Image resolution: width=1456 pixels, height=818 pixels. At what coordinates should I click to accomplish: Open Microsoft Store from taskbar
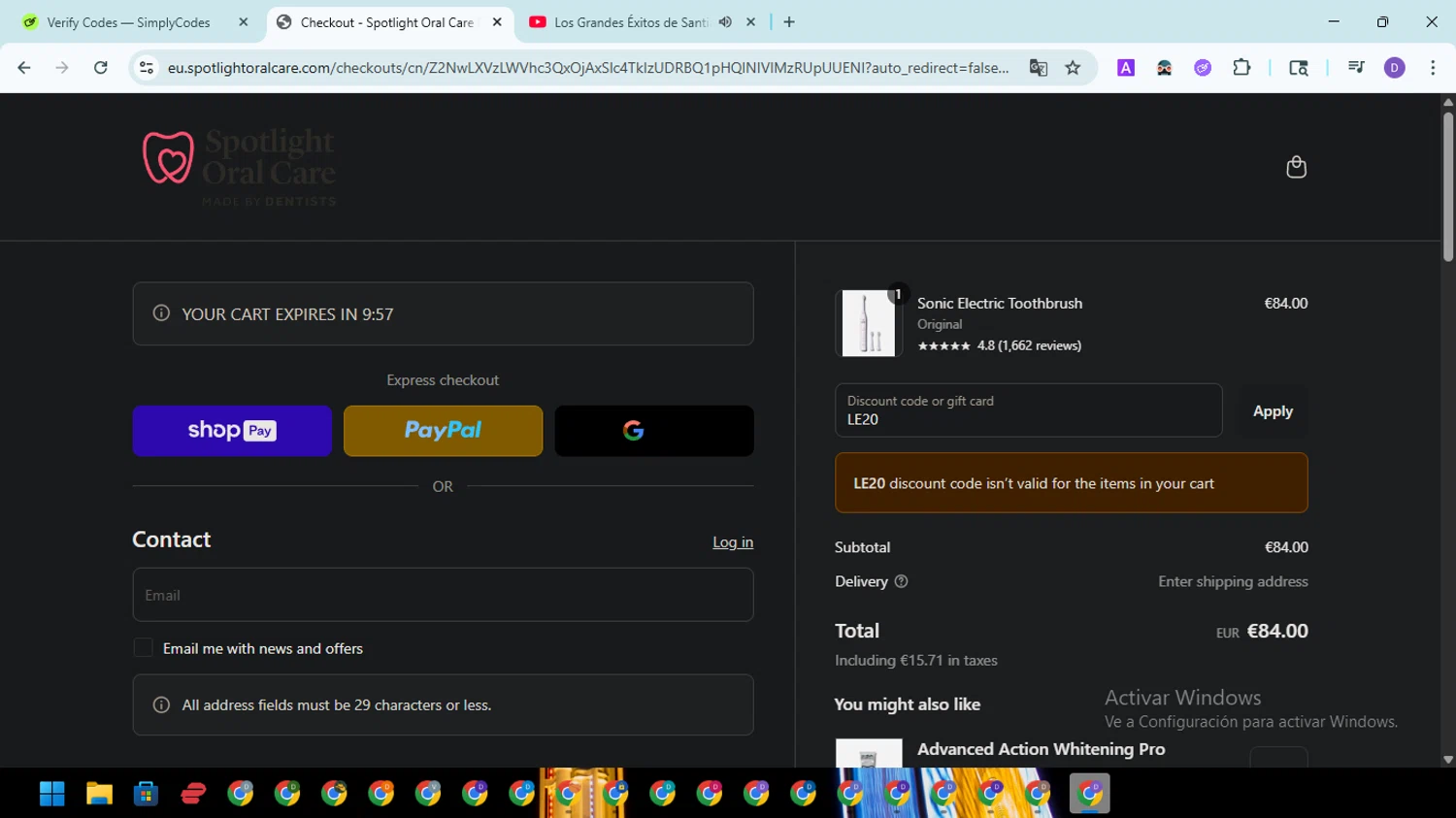146,794
